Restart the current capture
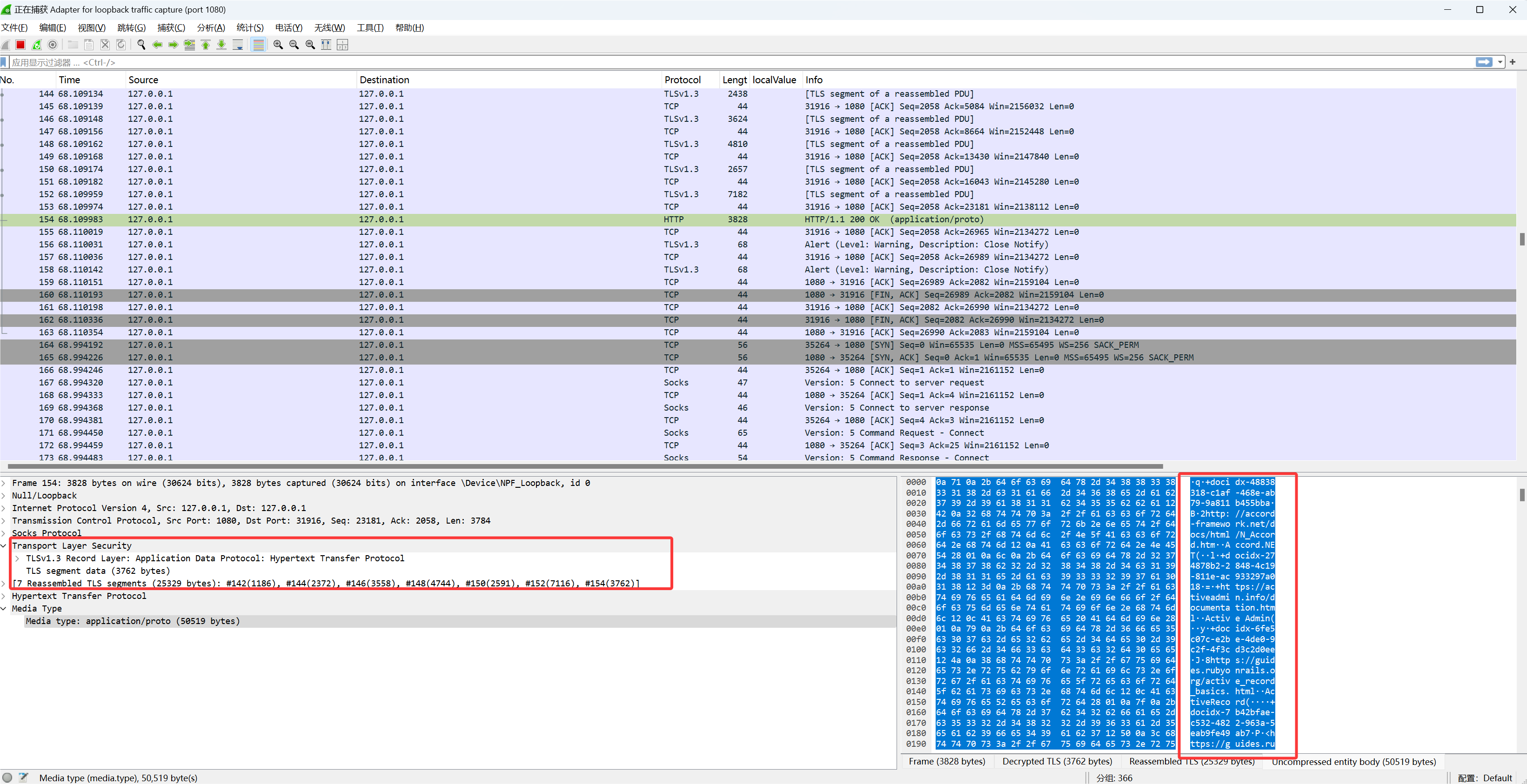Image resolution: width=1527 pixels, height=784 pixels. pos(37,45)
